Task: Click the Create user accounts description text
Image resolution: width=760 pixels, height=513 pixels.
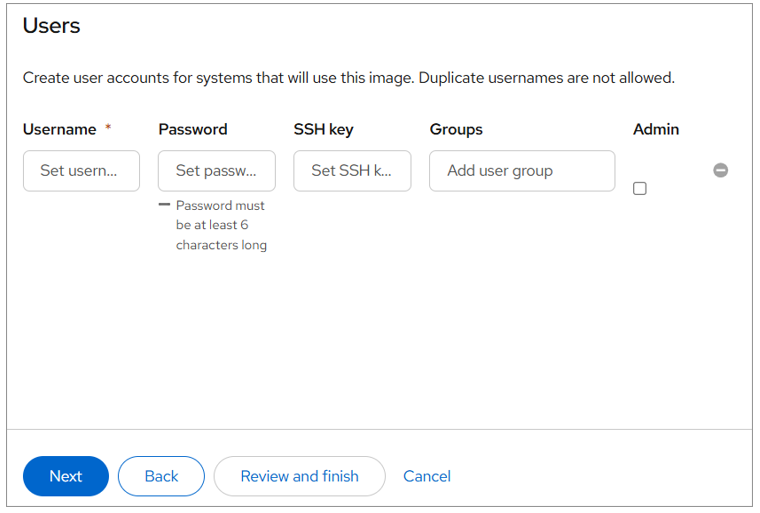Action: pyautogui.click(x=348, y=77)
